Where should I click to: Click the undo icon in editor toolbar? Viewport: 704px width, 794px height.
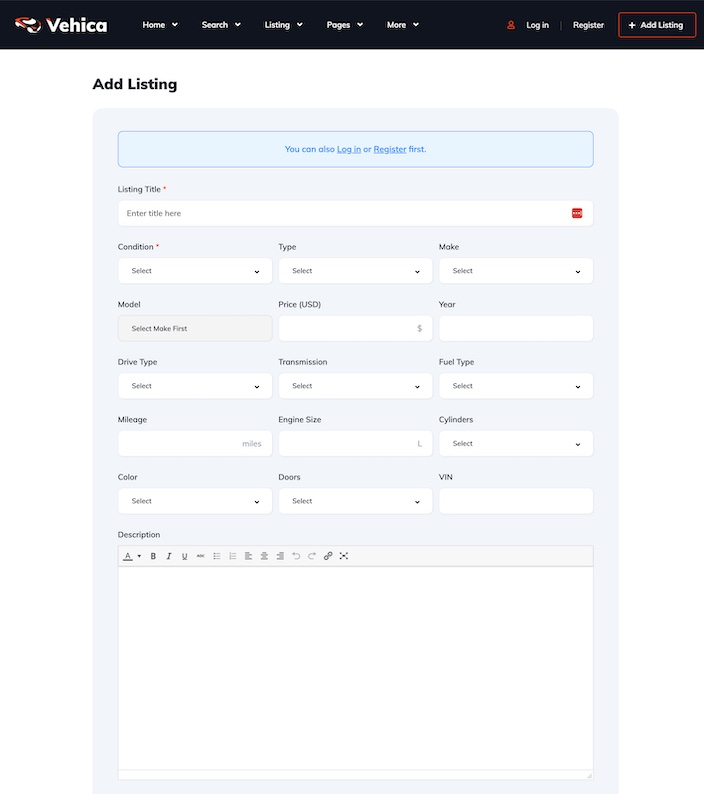point(296,556)
